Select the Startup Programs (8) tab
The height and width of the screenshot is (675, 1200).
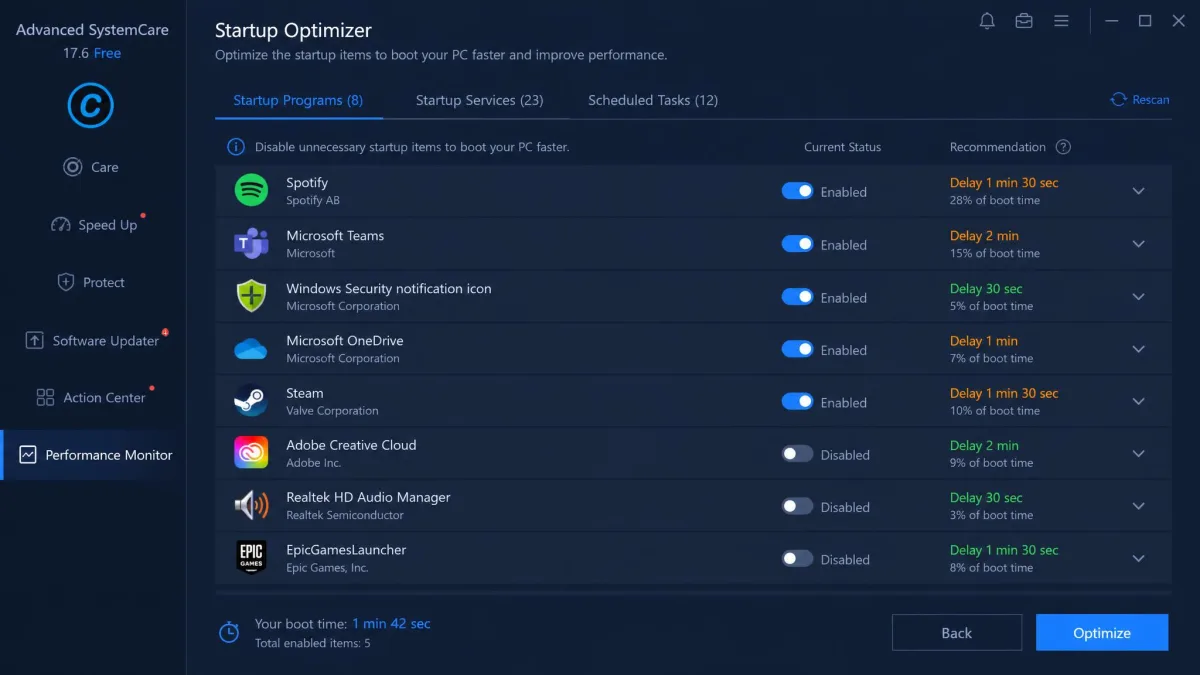coord(298,100)
